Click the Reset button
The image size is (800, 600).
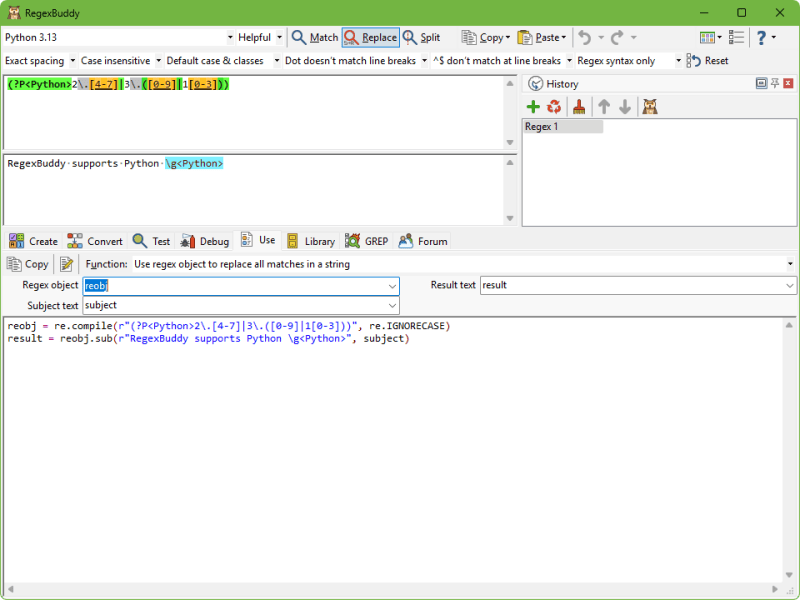coord(708,61)
